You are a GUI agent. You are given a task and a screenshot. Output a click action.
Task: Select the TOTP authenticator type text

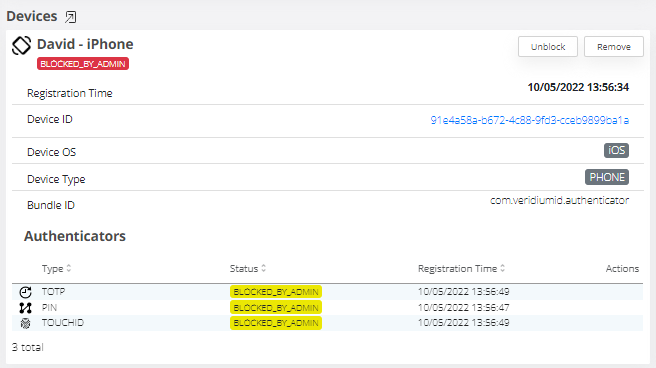coord(54,291)
